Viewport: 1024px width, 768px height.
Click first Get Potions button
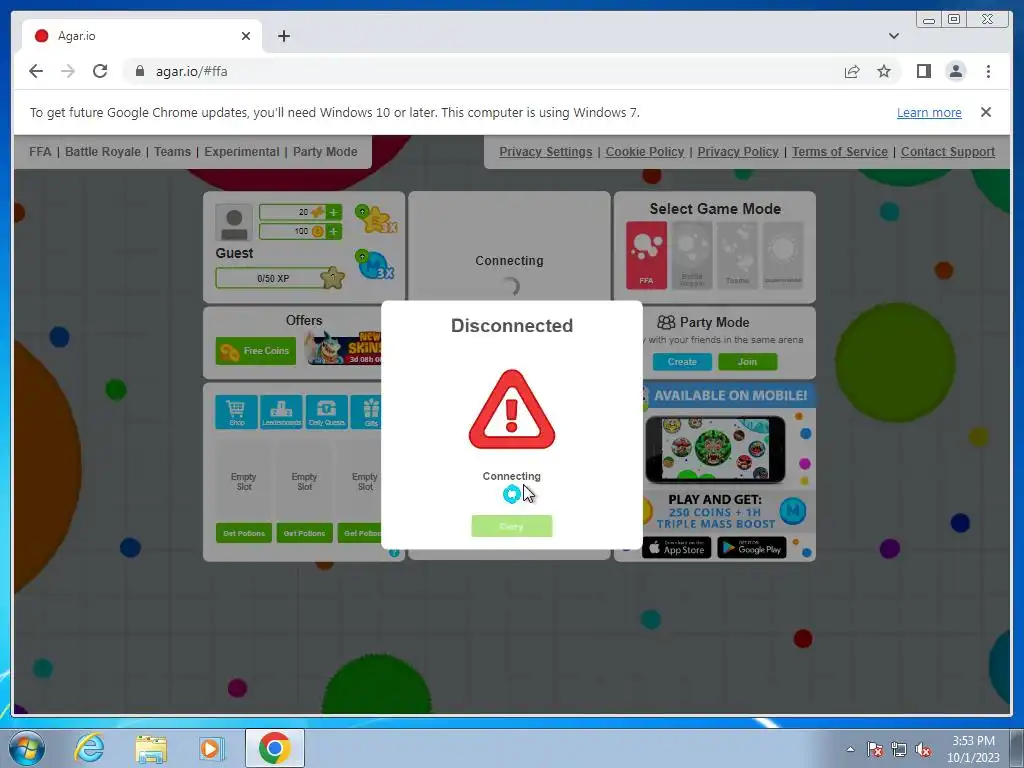coord(244,533)
